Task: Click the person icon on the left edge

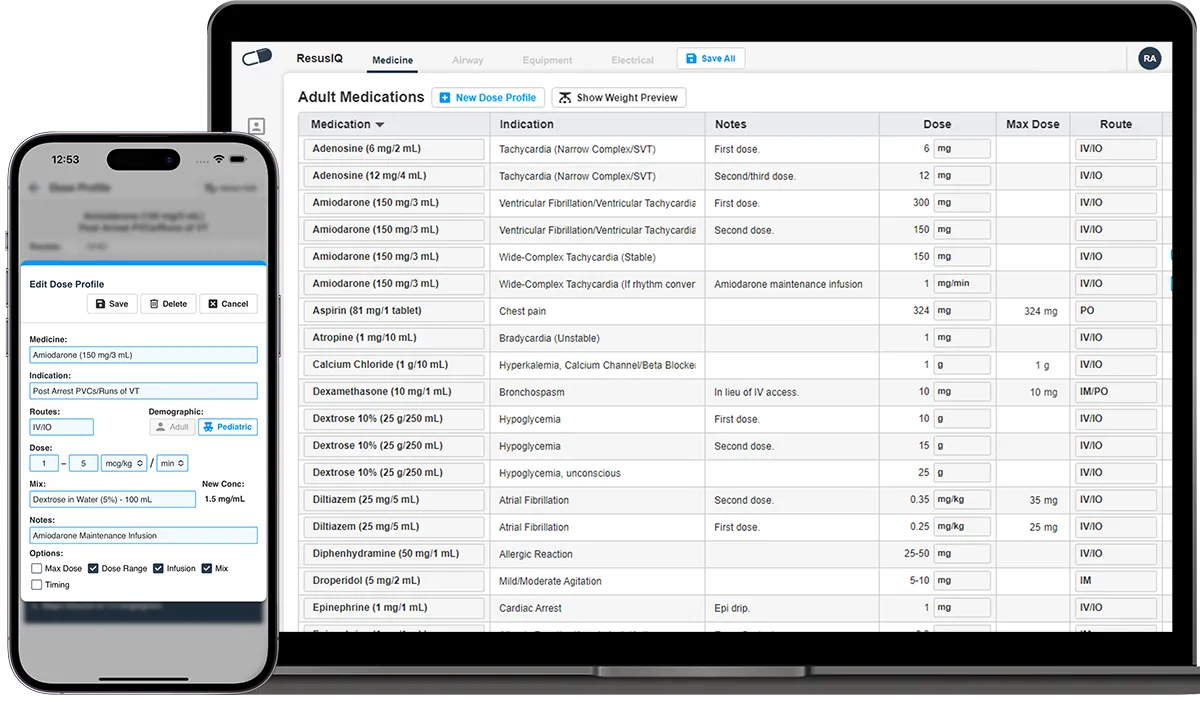Action: 255,126
